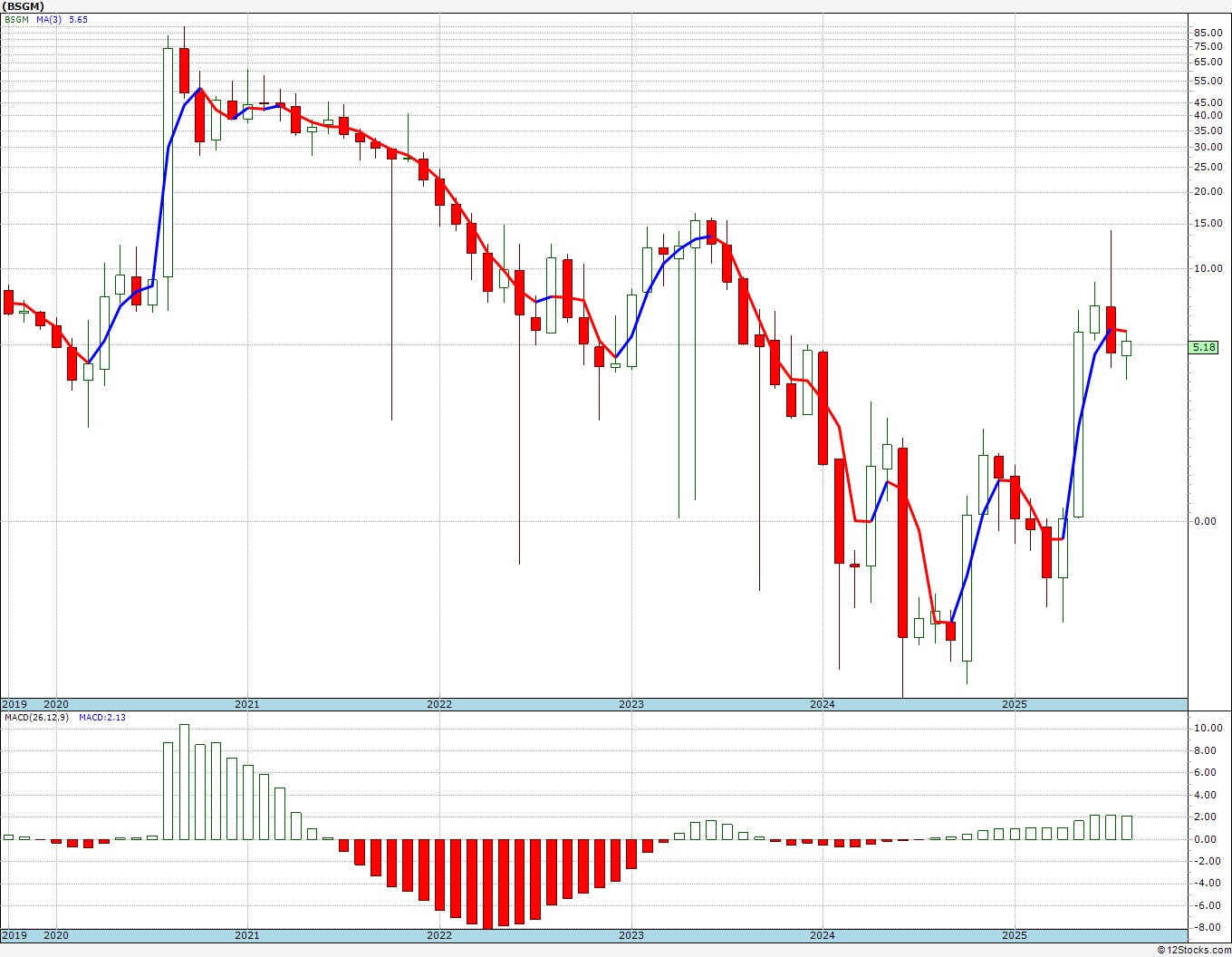1232x957 pixels.
Task: Click the 85.00 price axis label
Action: [x=1208, y=33]
